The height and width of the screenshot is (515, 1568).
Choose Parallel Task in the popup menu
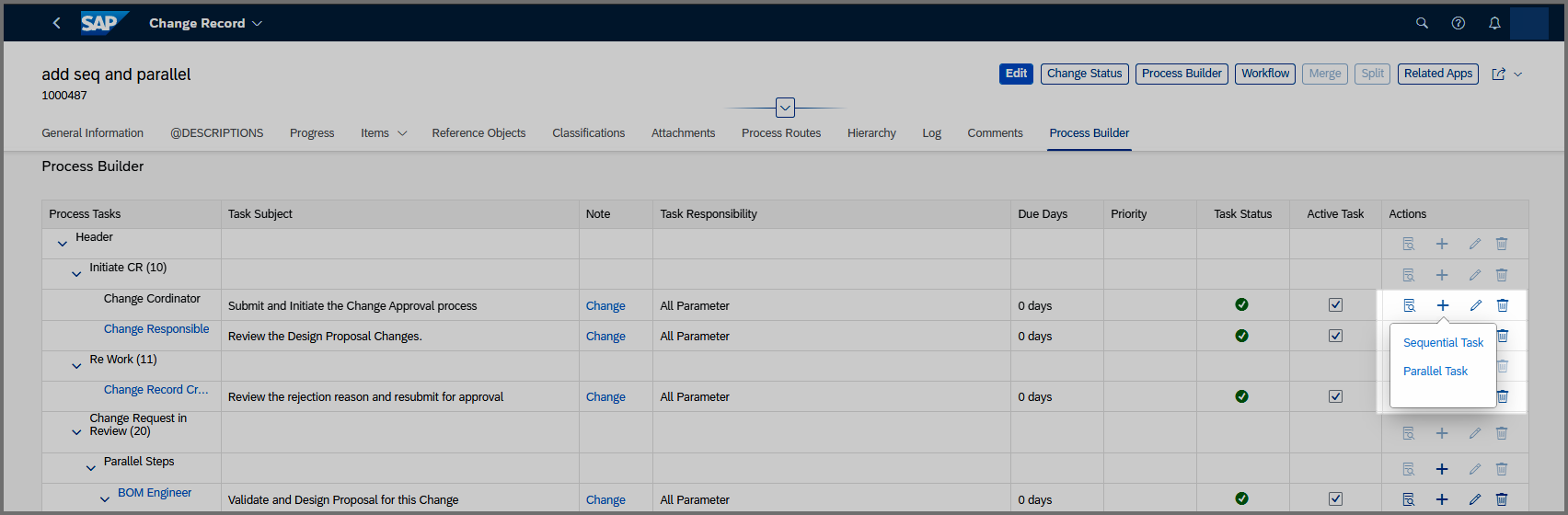(1435, 371)
